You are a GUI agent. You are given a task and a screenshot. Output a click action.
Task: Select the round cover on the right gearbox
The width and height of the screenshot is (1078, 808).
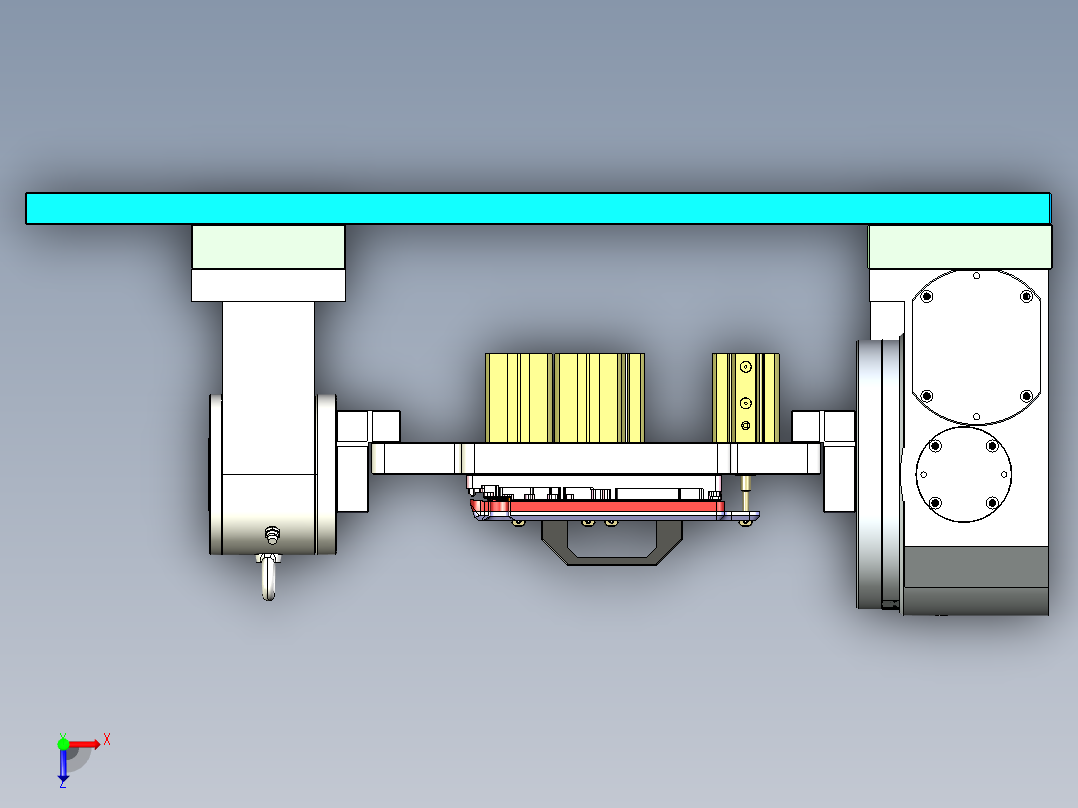point(963,474)
